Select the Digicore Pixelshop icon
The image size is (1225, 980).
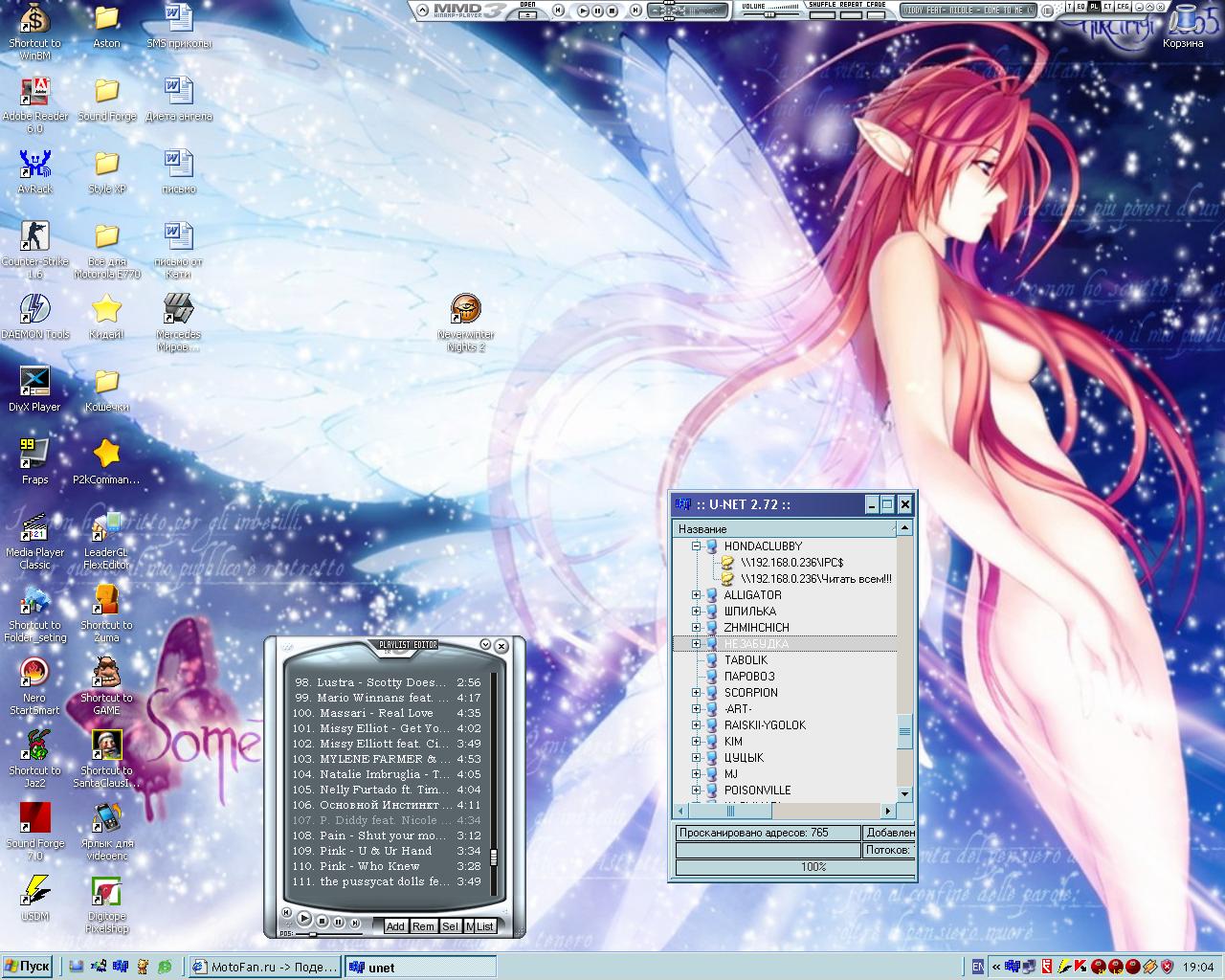(x=106, y=903)
